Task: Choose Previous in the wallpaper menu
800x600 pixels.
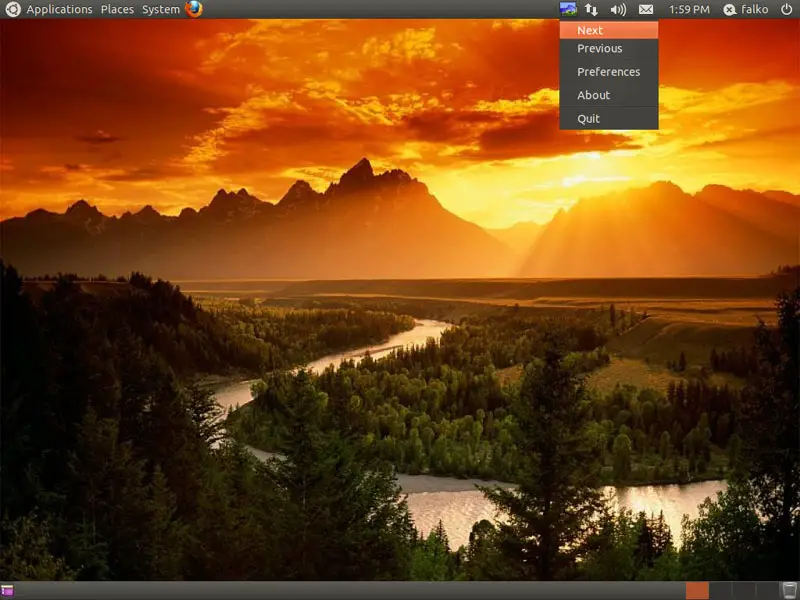Action: (x=609, y=48)
